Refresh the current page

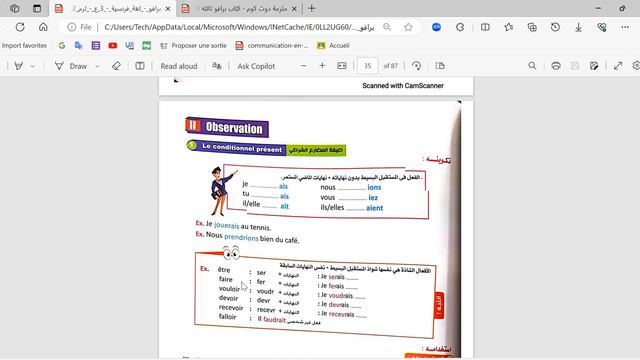[20, 27]
